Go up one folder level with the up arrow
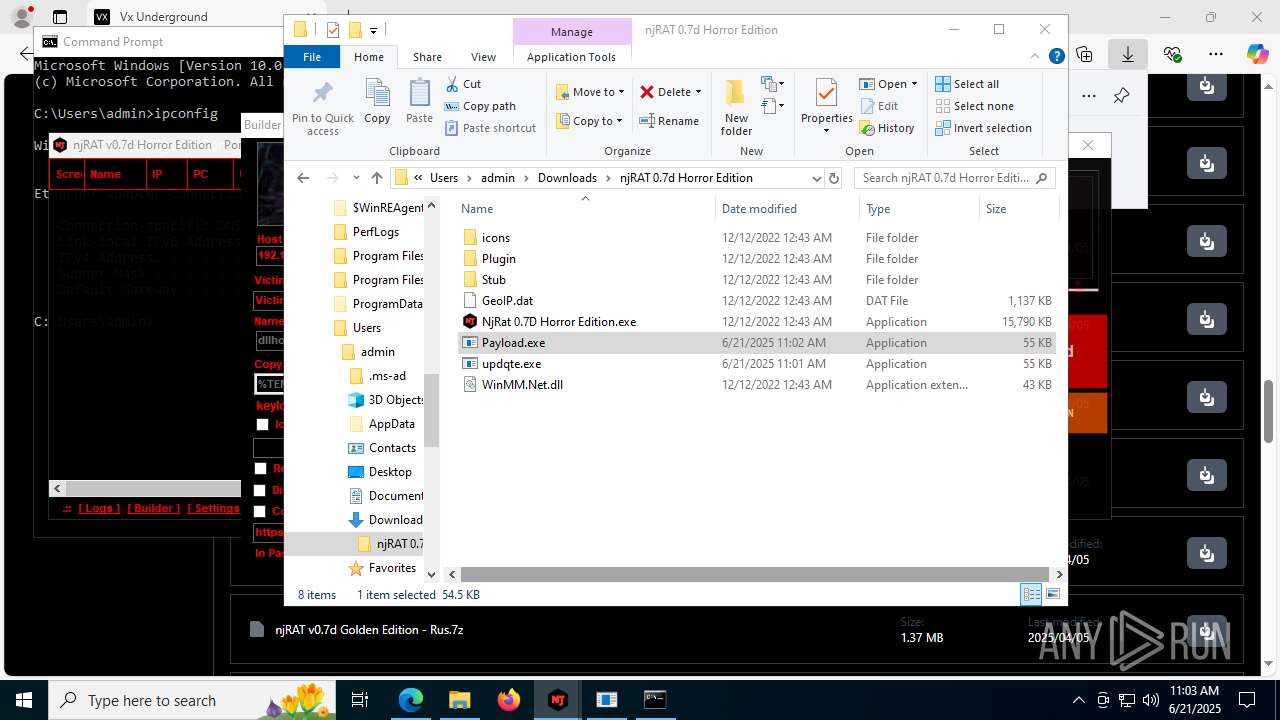 (x=376, y=178)
